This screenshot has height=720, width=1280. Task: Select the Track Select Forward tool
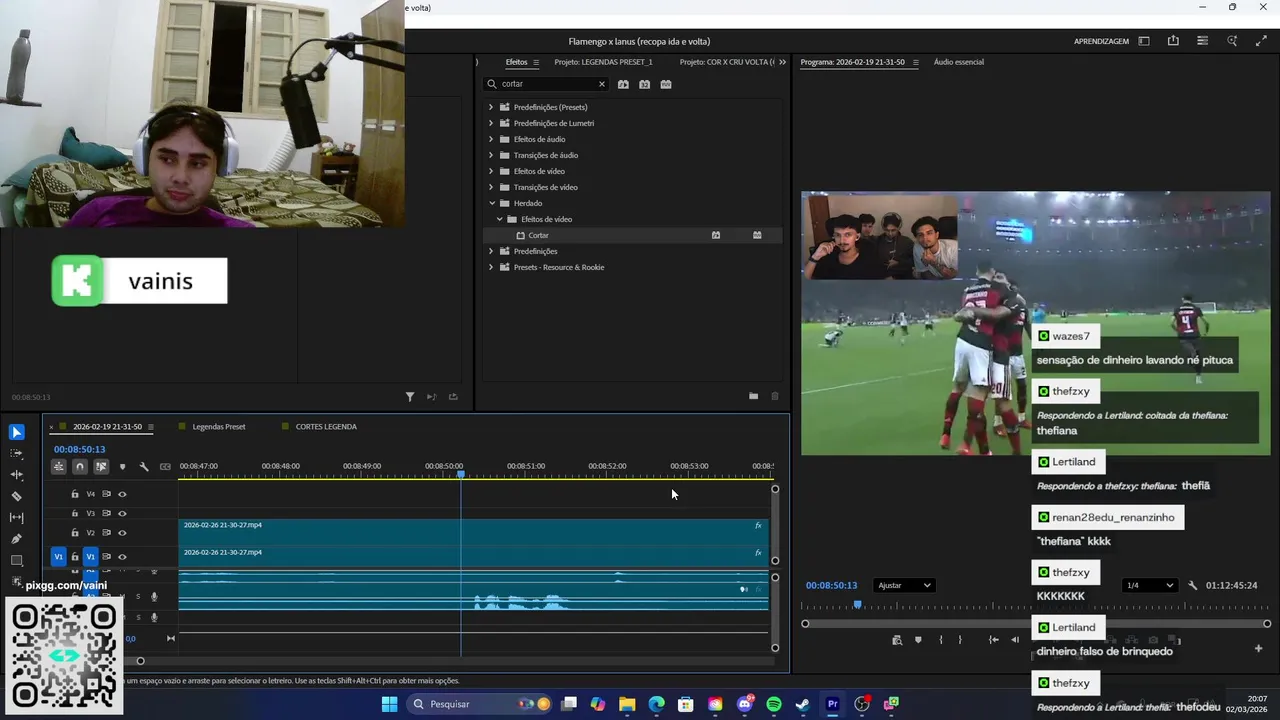tap(16, 454)
